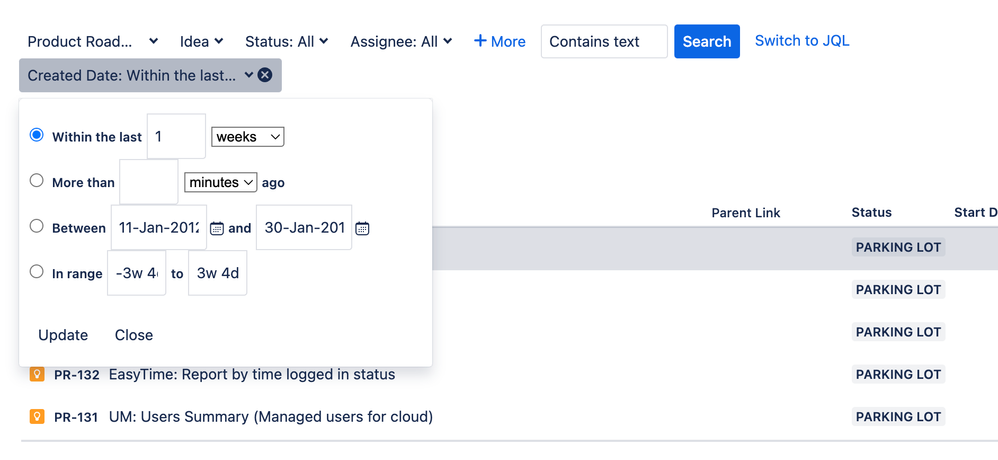Open the start date calendar picker

coord(217,228)
